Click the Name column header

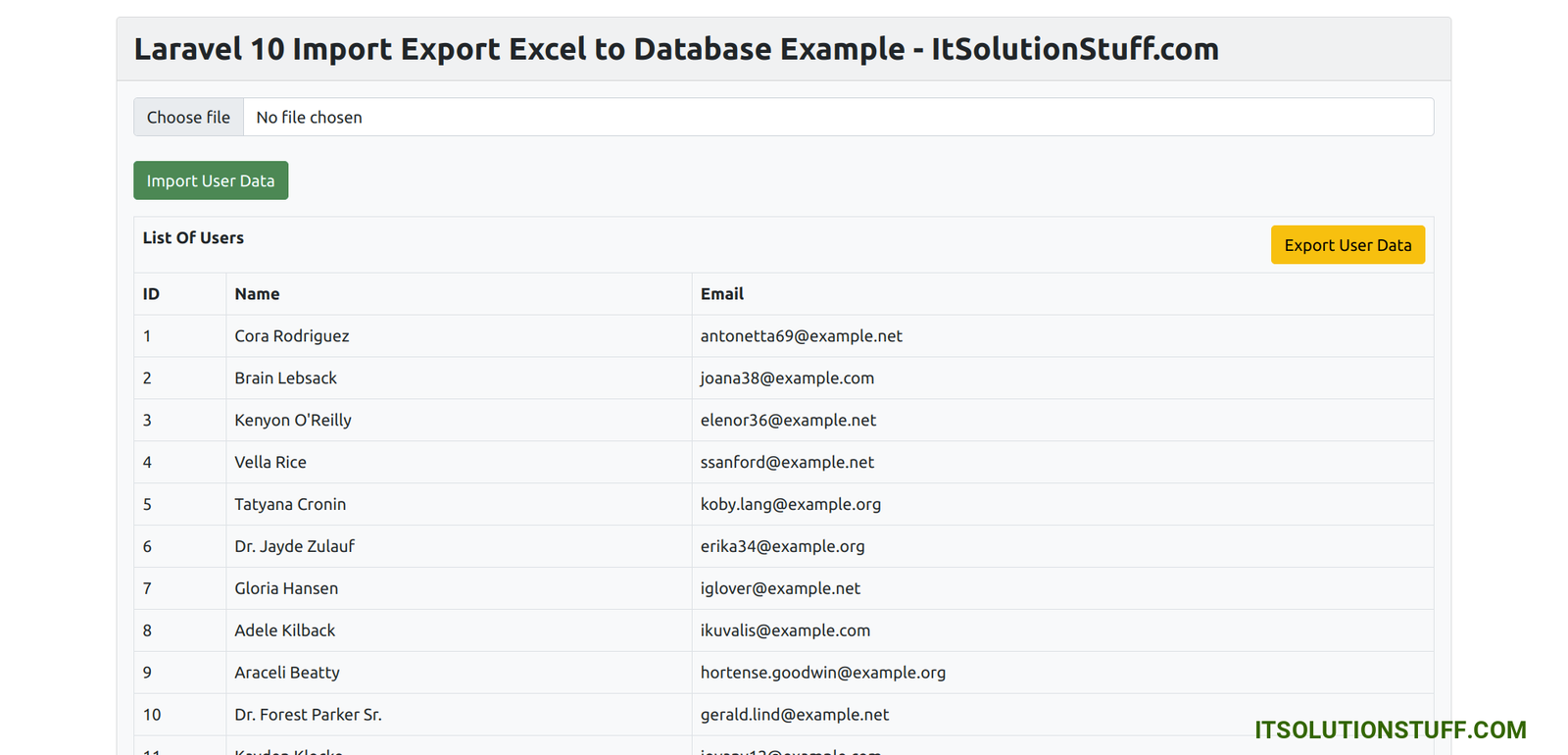pyautogui.click(x=257, y=294)
